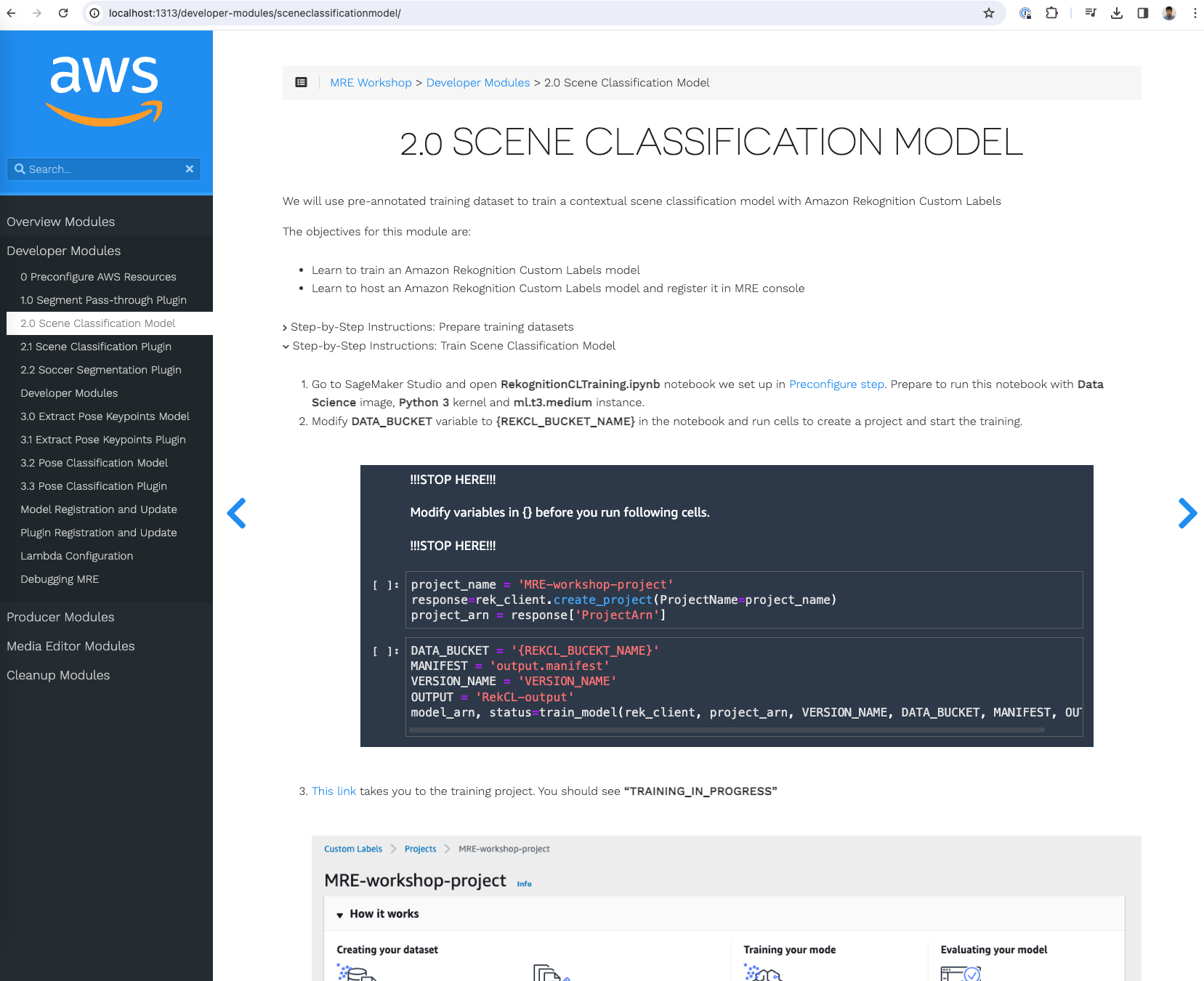Open Overview Modules in sidebar
Screen dimensions: 1204x981
[x=61, y=222]
